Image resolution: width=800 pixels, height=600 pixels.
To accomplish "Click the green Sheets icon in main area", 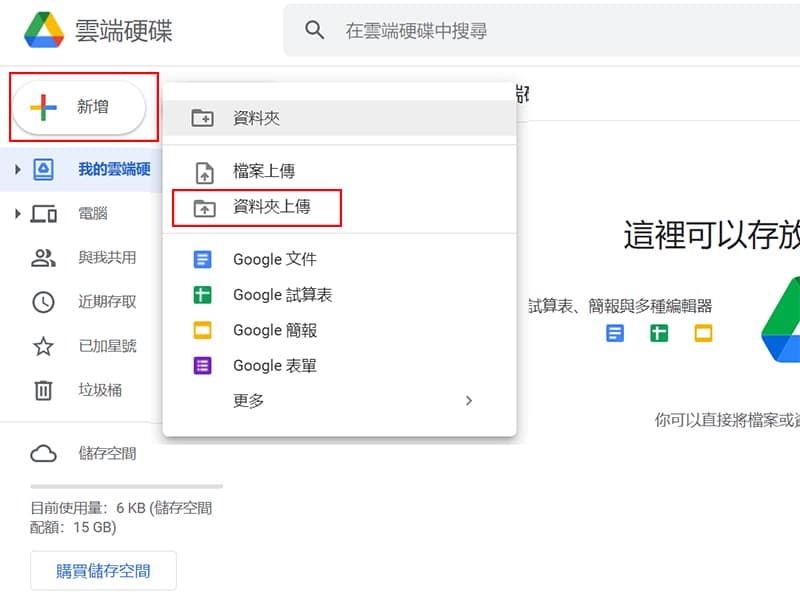I will point(659,334).
